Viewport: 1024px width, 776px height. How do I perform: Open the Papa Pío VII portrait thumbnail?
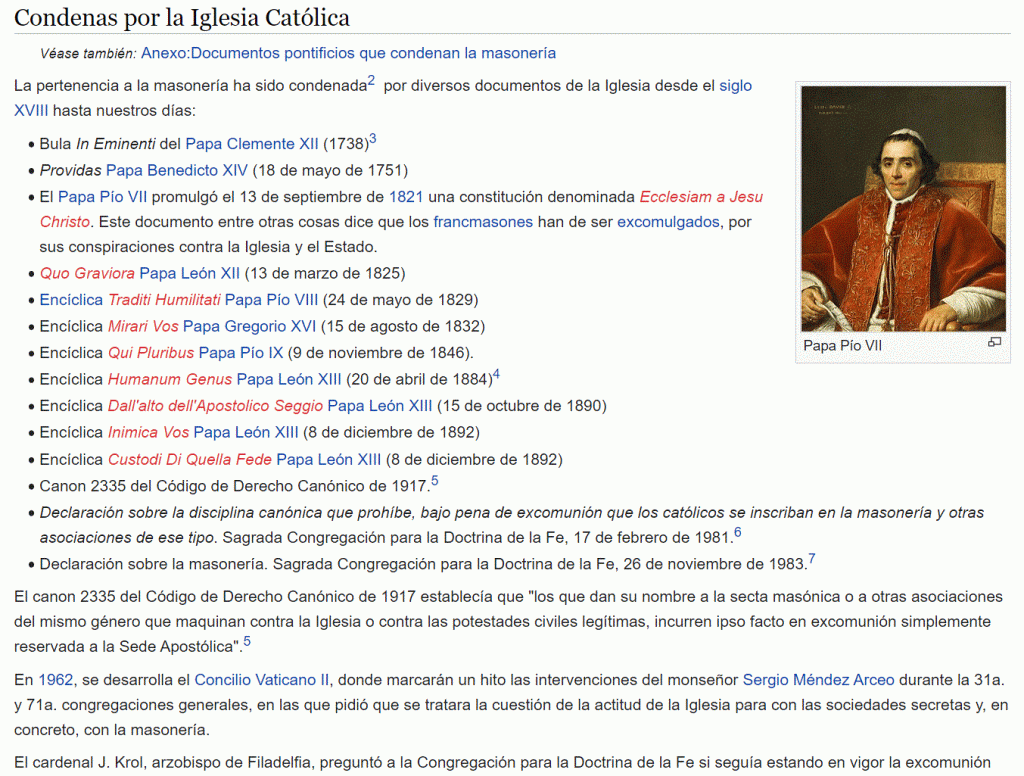click(x=903, y=208)
